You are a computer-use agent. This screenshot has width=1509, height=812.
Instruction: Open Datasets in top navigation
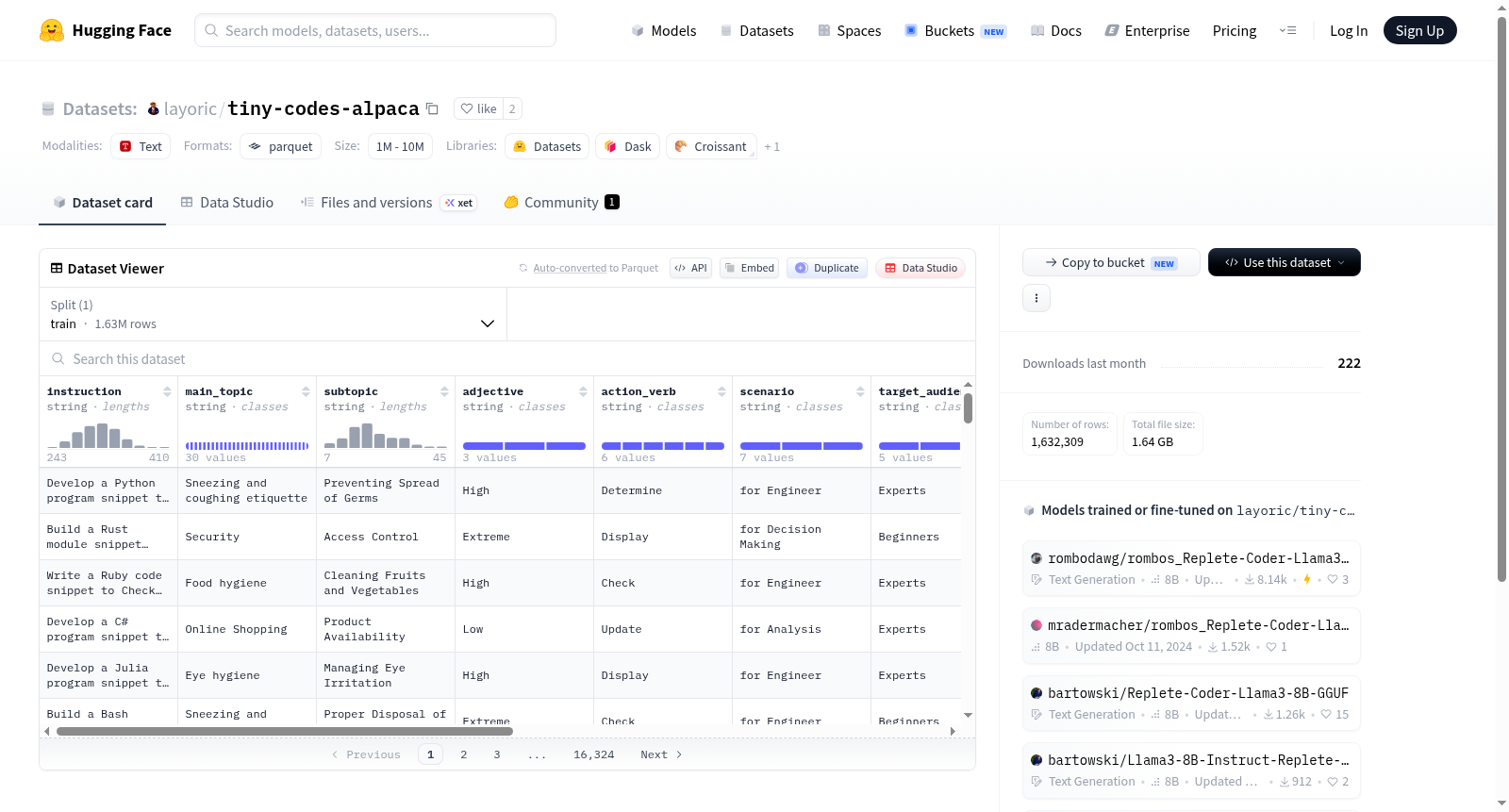coord(756,30)
